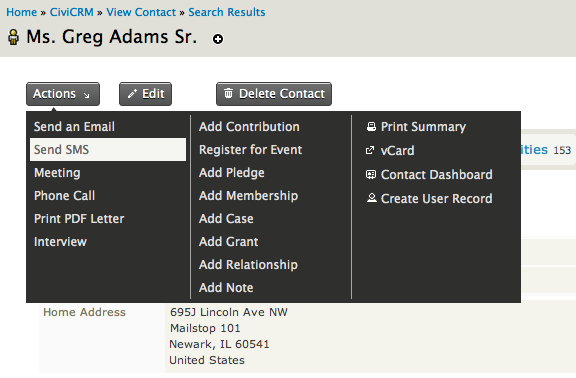This screenshot has width=576, height=378.
Task: Select Add Contribution menu entry
Action: pos(249,127)
